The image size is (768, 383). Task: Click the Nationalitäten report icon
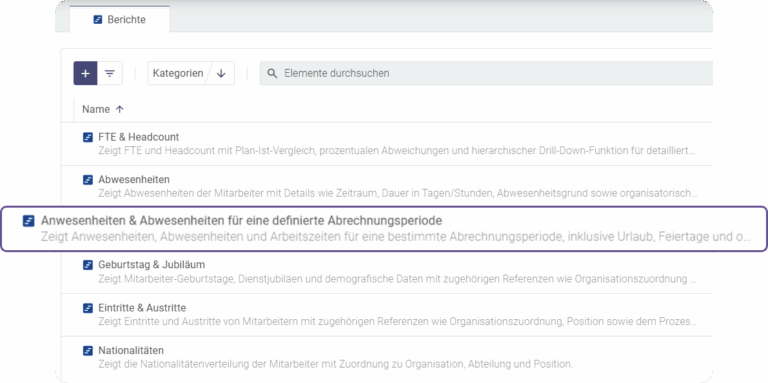pos(88,351)
